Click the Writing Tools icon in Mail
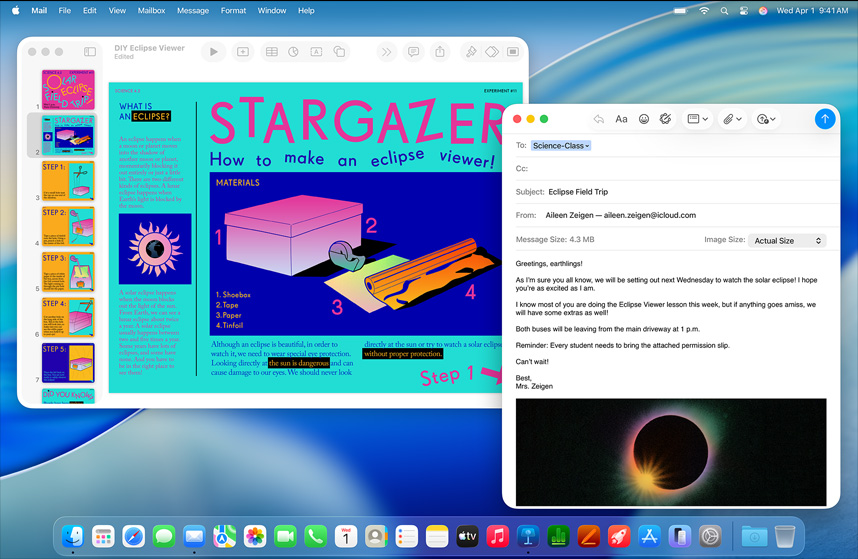 [x=666, y=119]
